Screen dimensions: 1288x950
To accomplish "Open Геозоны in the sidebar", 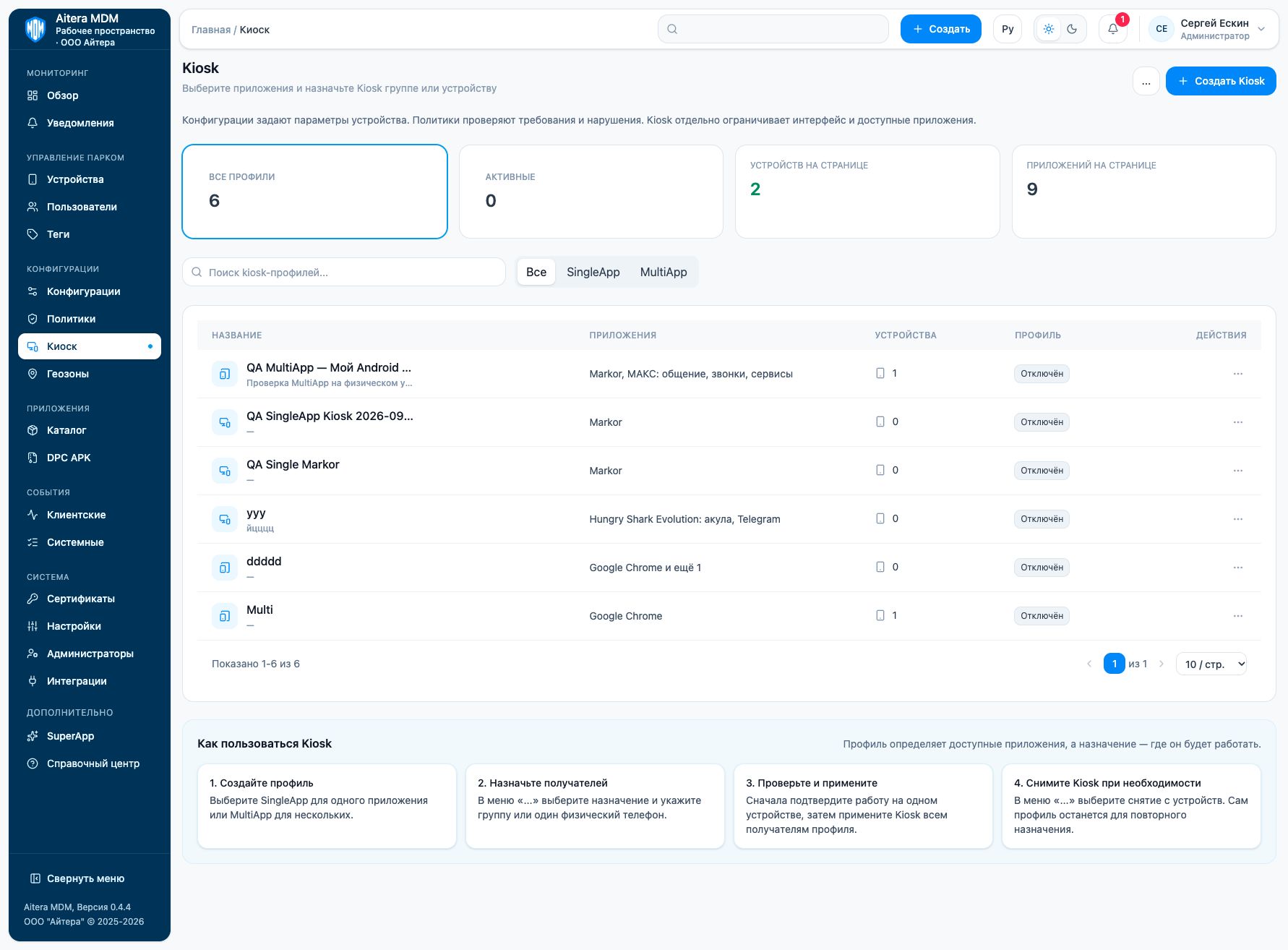I will coord(90,374).
